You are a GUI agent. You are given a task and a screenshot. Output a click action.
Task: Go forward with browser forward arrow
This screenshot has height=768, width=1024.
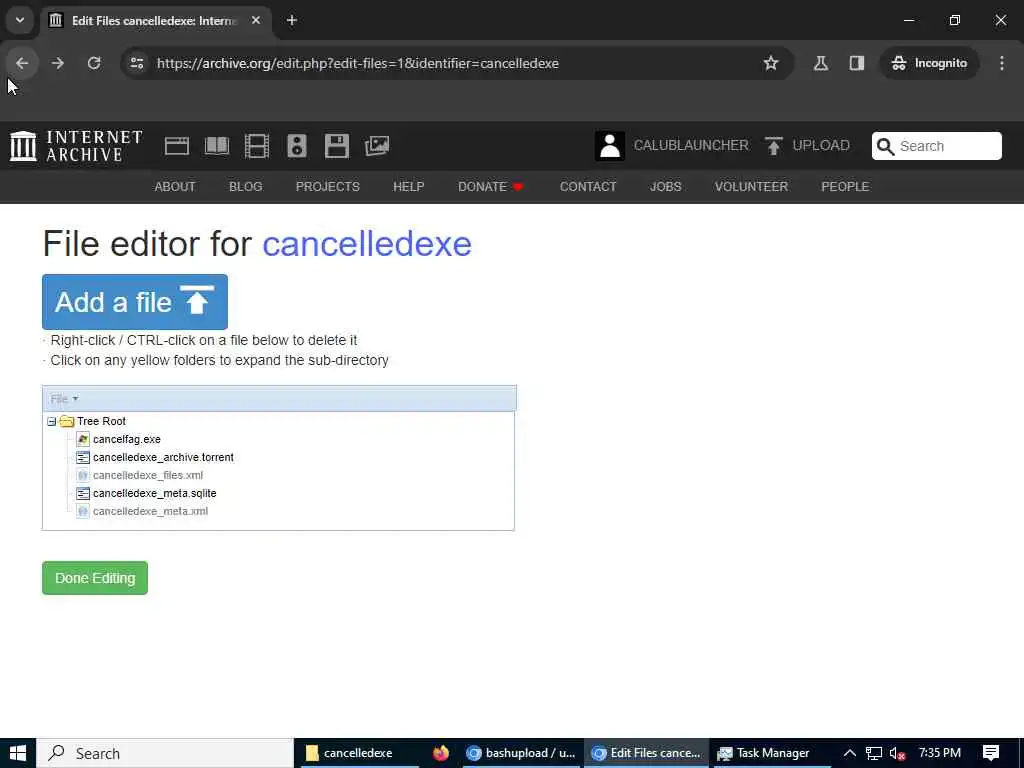58,63
